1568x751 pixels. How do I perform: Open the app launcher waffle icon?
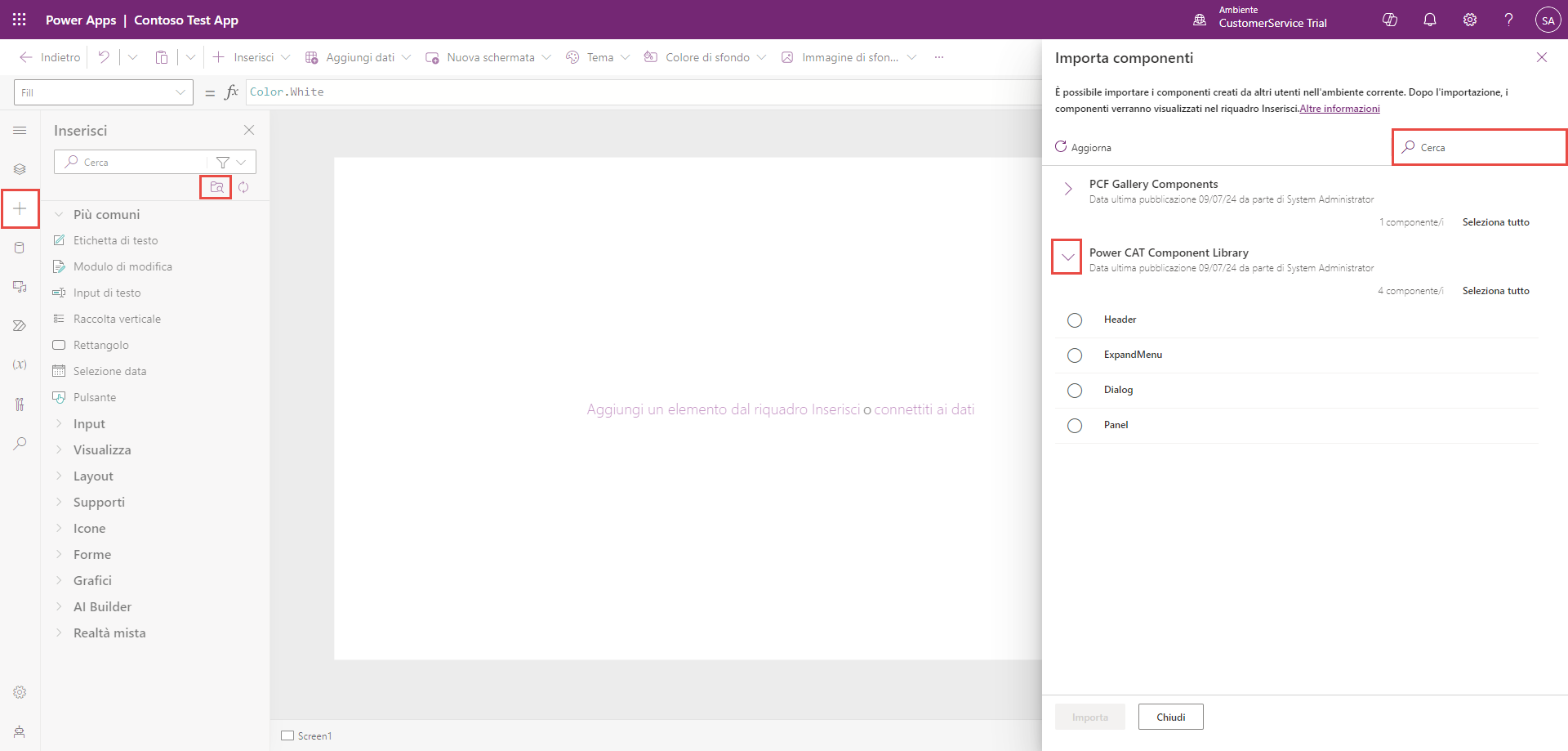[20, 20]
